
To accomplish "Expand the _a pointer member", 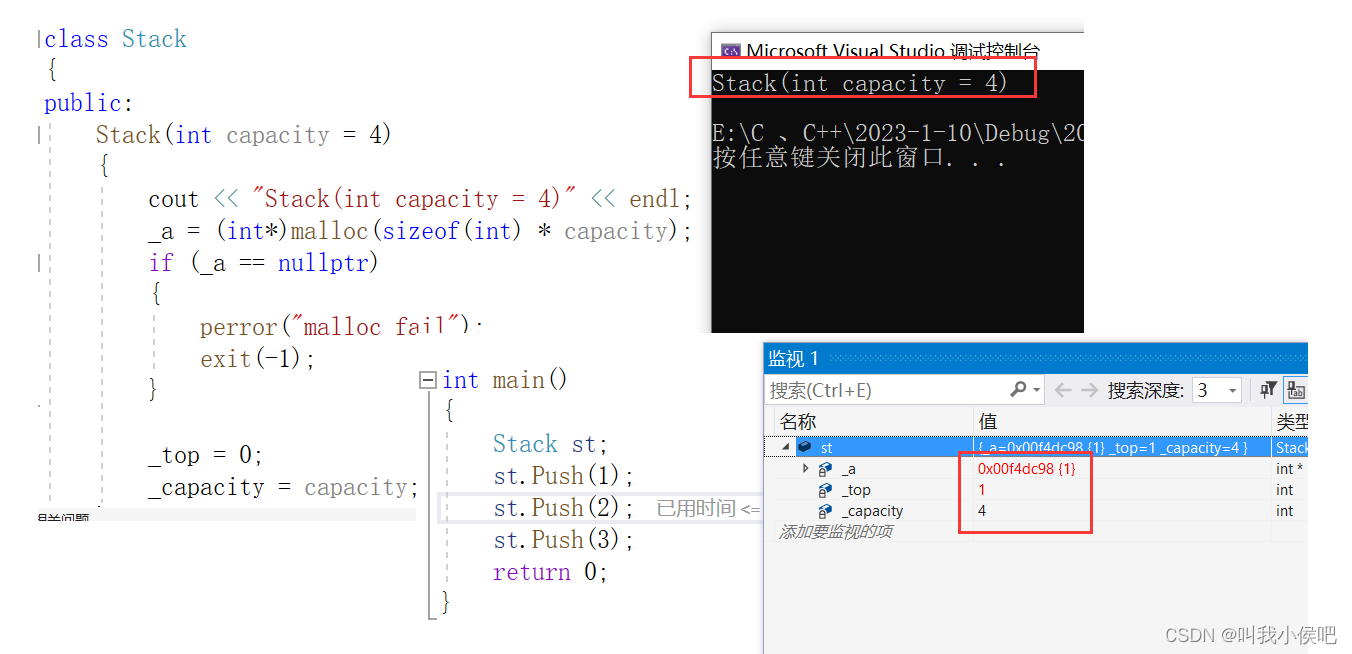I will coord(806,468).
